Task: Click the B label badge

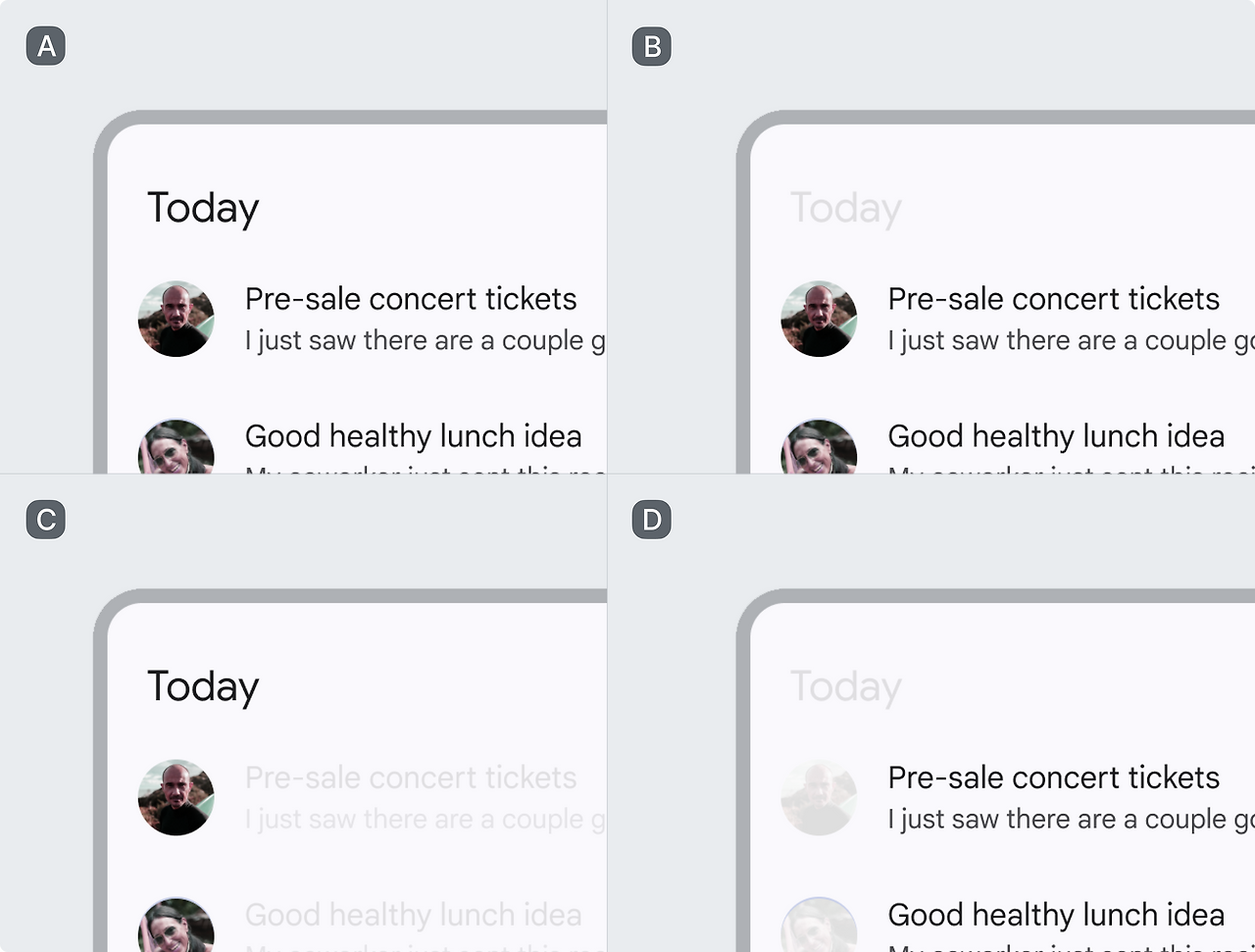Action: pos(652,47)
